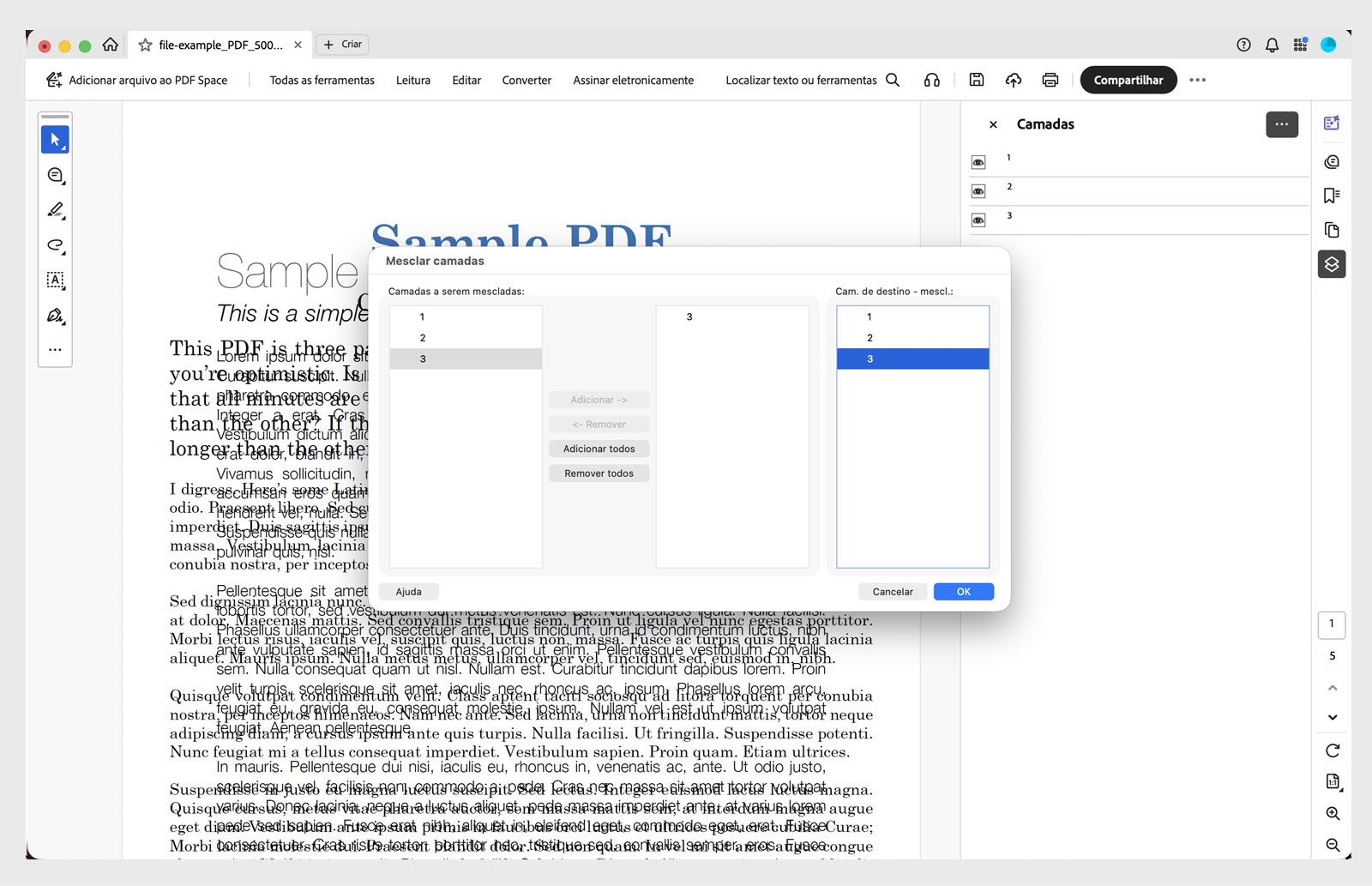
Task: Zoom in with the magnifier plus icon
Action: click(x=1333, y=813)
